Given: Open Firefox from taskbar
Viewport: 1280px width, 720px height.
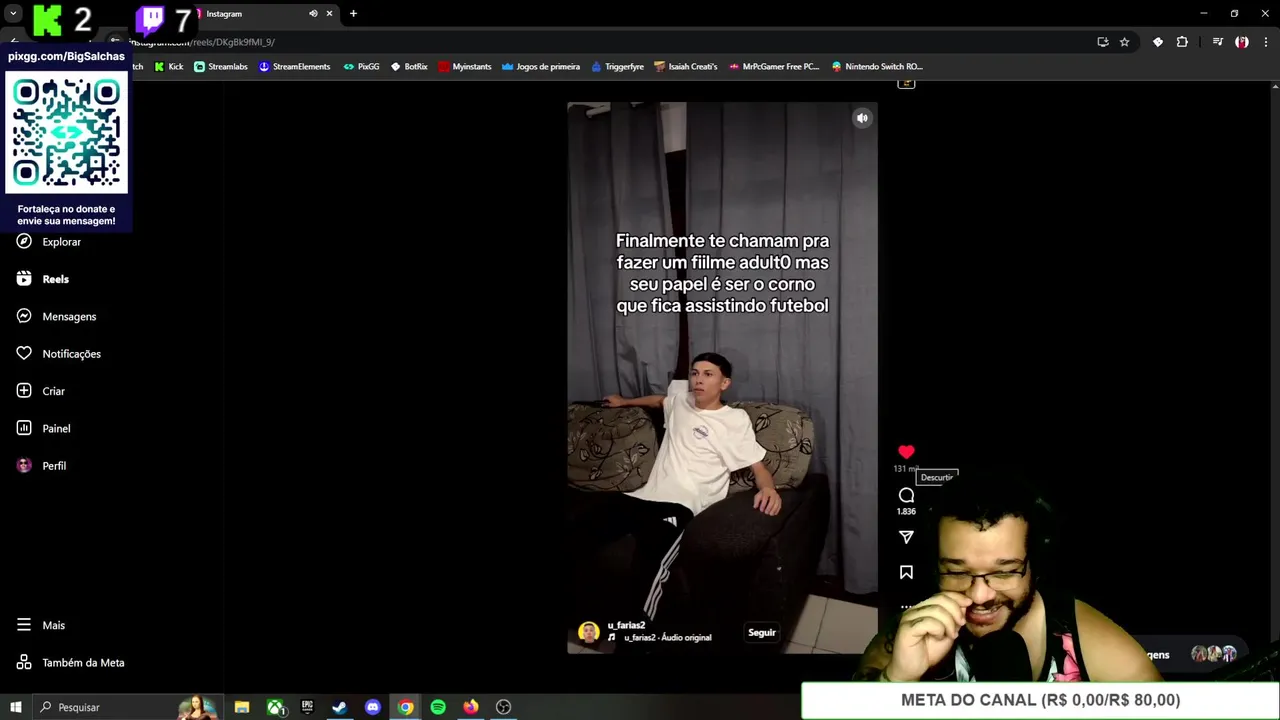Looking at the screenshot, I should click(471, 707).
